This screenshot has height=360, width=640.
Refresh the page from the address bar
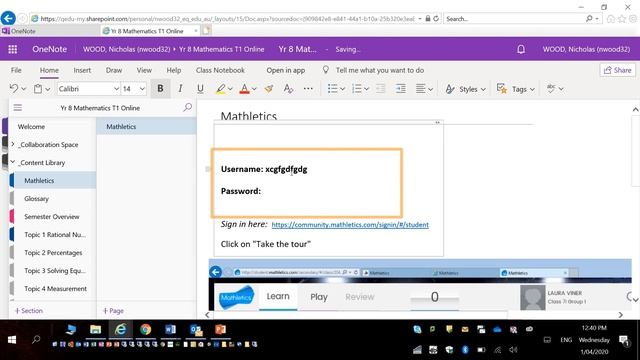(436, 18)
